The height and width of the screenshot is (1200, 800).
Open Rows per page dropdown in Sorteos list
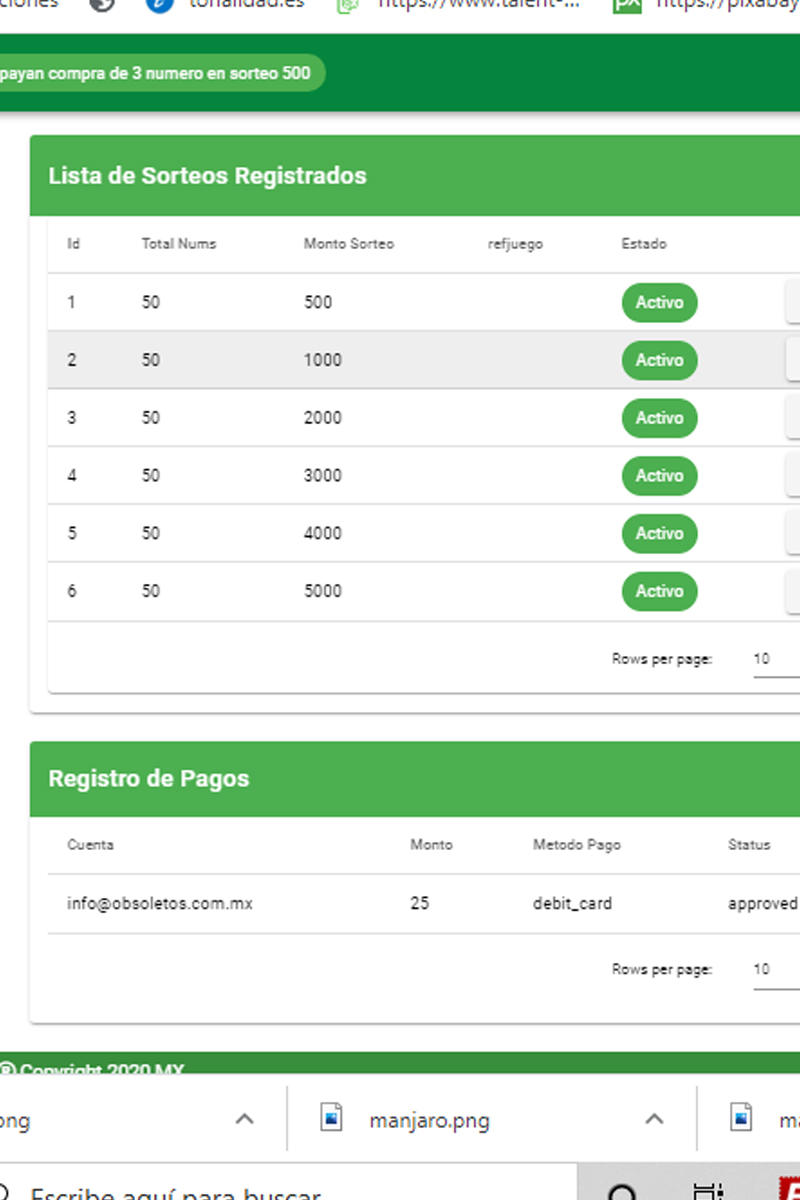click(775, 659)
